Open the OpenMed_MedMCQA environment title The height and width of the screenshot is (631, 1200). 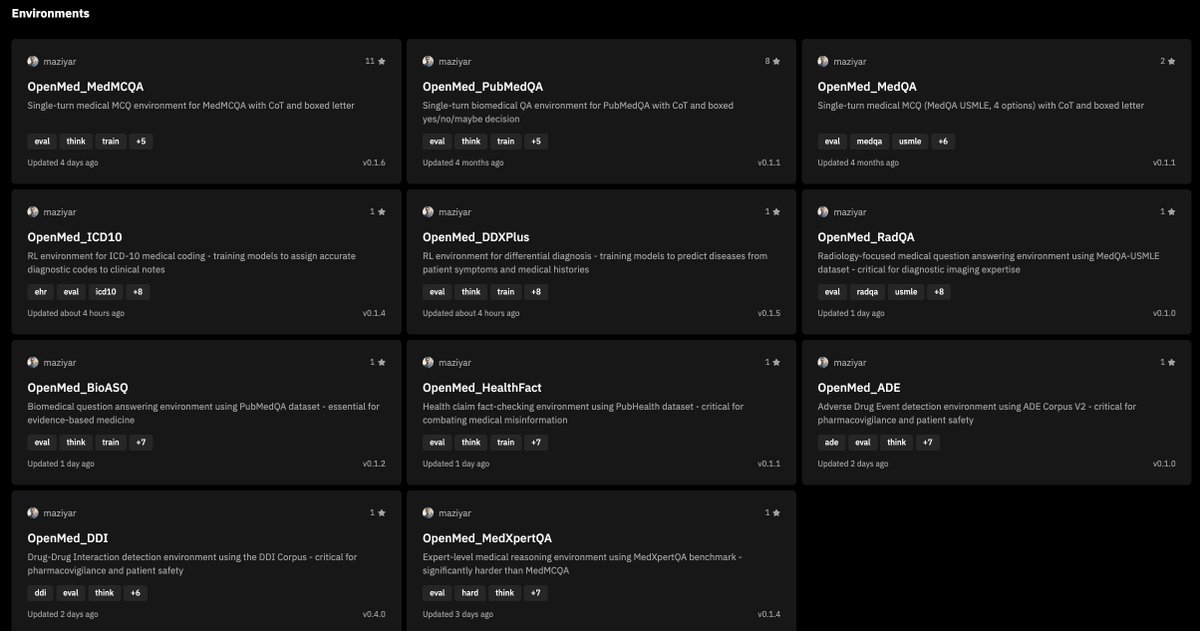click(86, 87)
